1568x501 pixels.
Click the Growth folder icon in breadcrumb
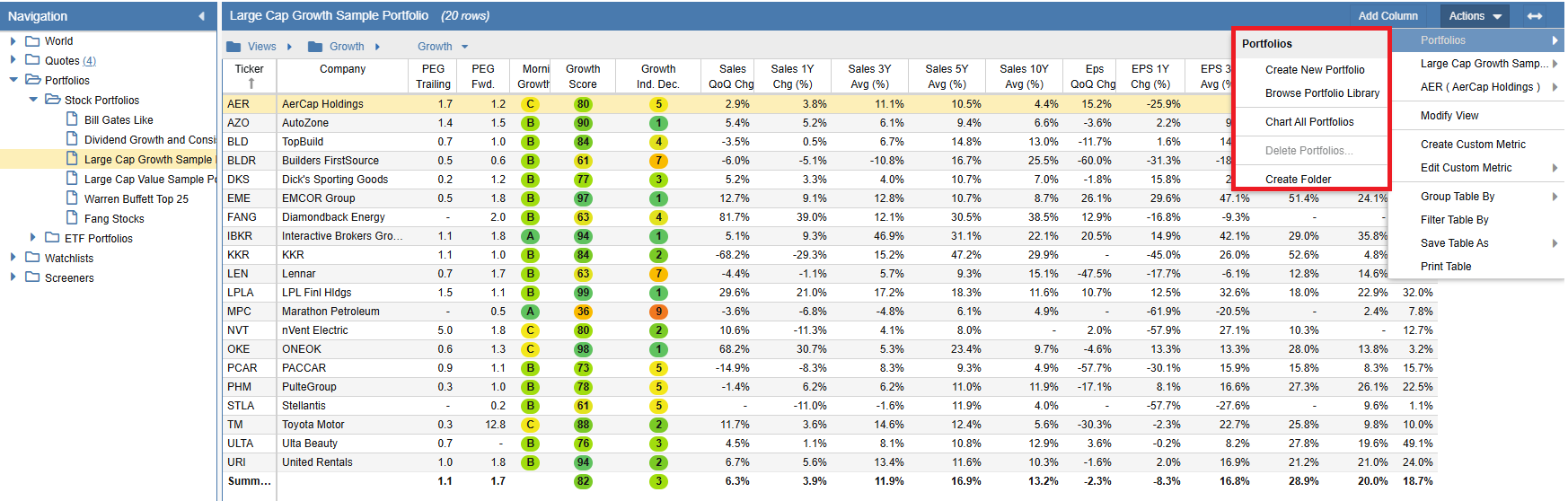click(x=315, y=47)
